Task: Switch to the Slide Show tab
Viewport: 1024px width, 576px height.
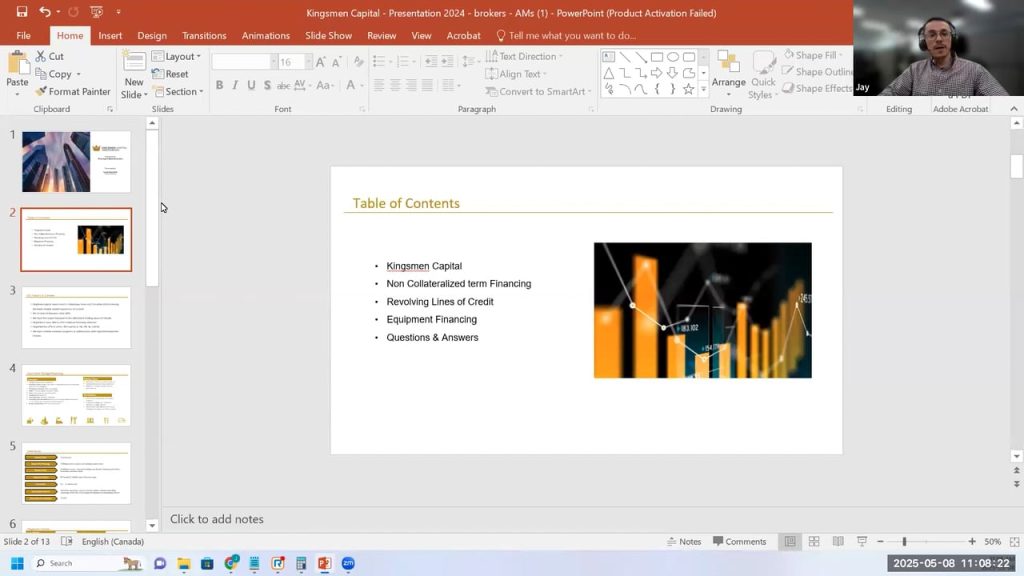Action: [x=328, y=36]
